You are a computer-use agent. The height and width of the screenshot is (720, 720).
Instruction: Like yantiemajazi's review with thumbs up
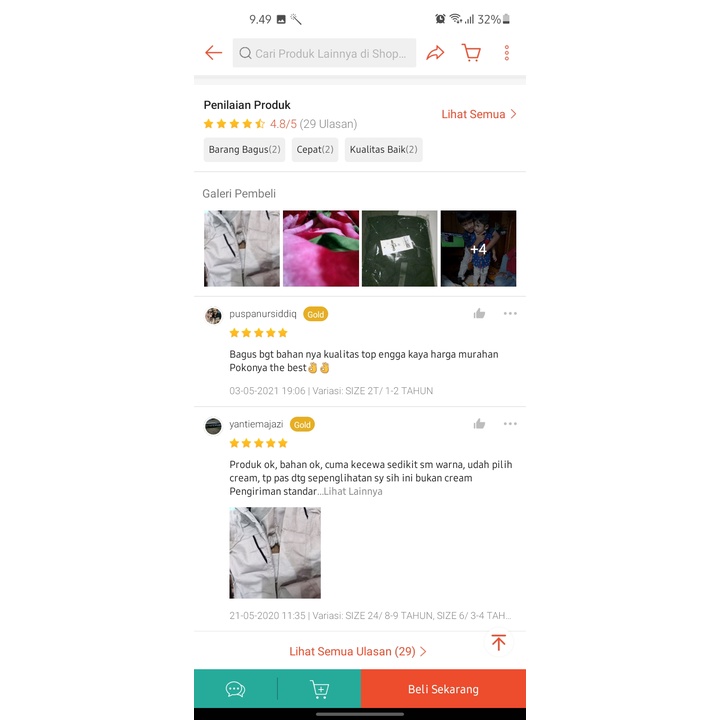[479, 424]
